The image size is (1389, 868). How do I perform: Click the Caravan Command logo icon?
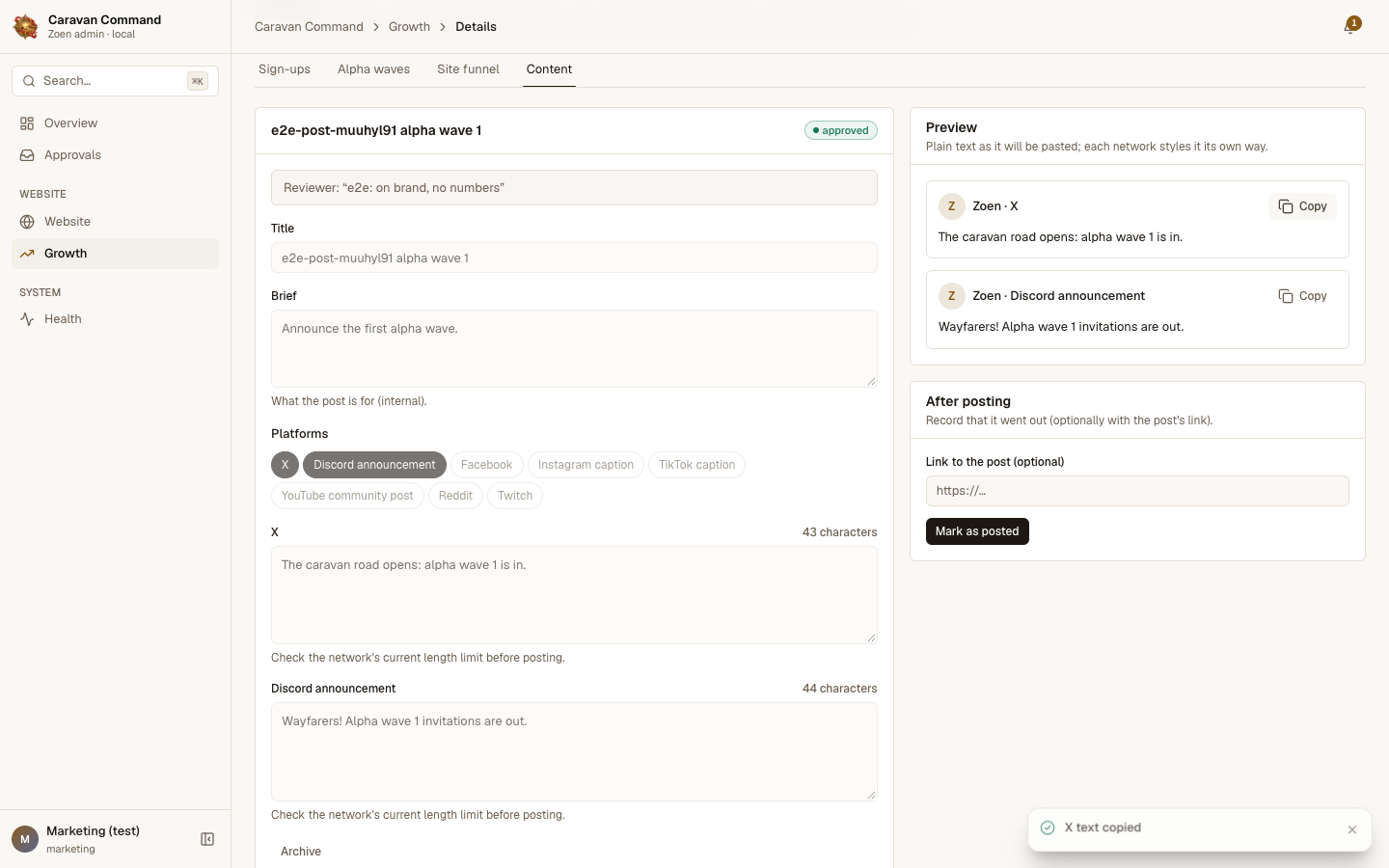(x=26, y=27)
